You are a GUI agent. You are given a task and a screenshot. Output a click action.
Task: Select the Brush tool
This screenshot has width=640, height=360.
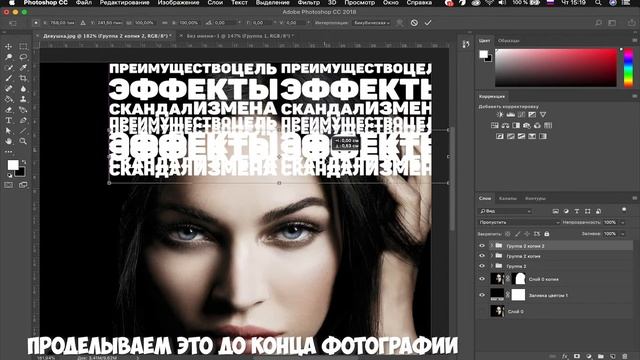[x=9, y=78]
